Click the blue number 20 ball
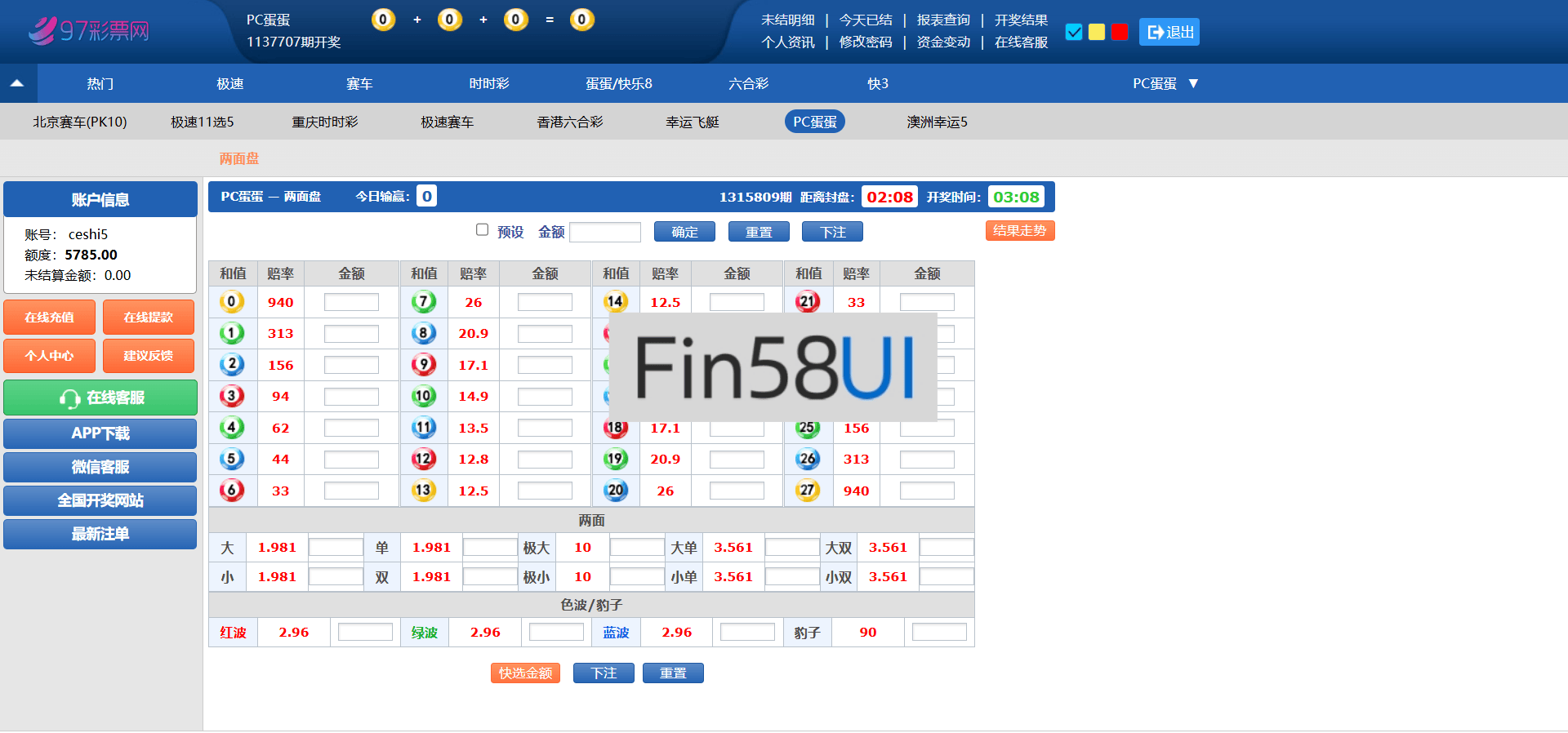1568x733 pixels. point(615,491)
